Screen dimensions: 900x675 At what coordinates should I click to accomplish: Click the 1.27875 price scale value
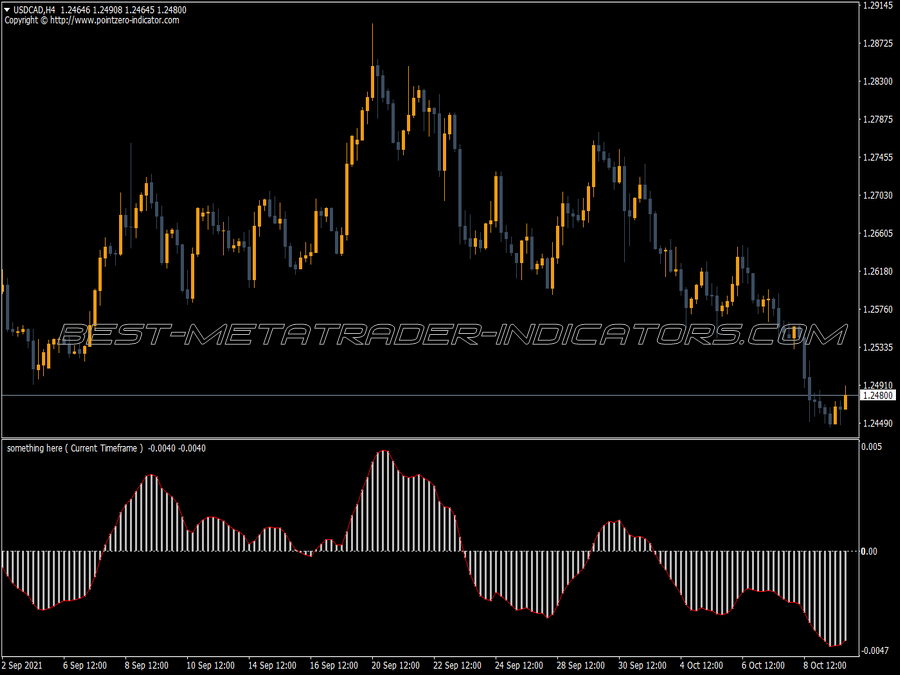click(878, 119)
